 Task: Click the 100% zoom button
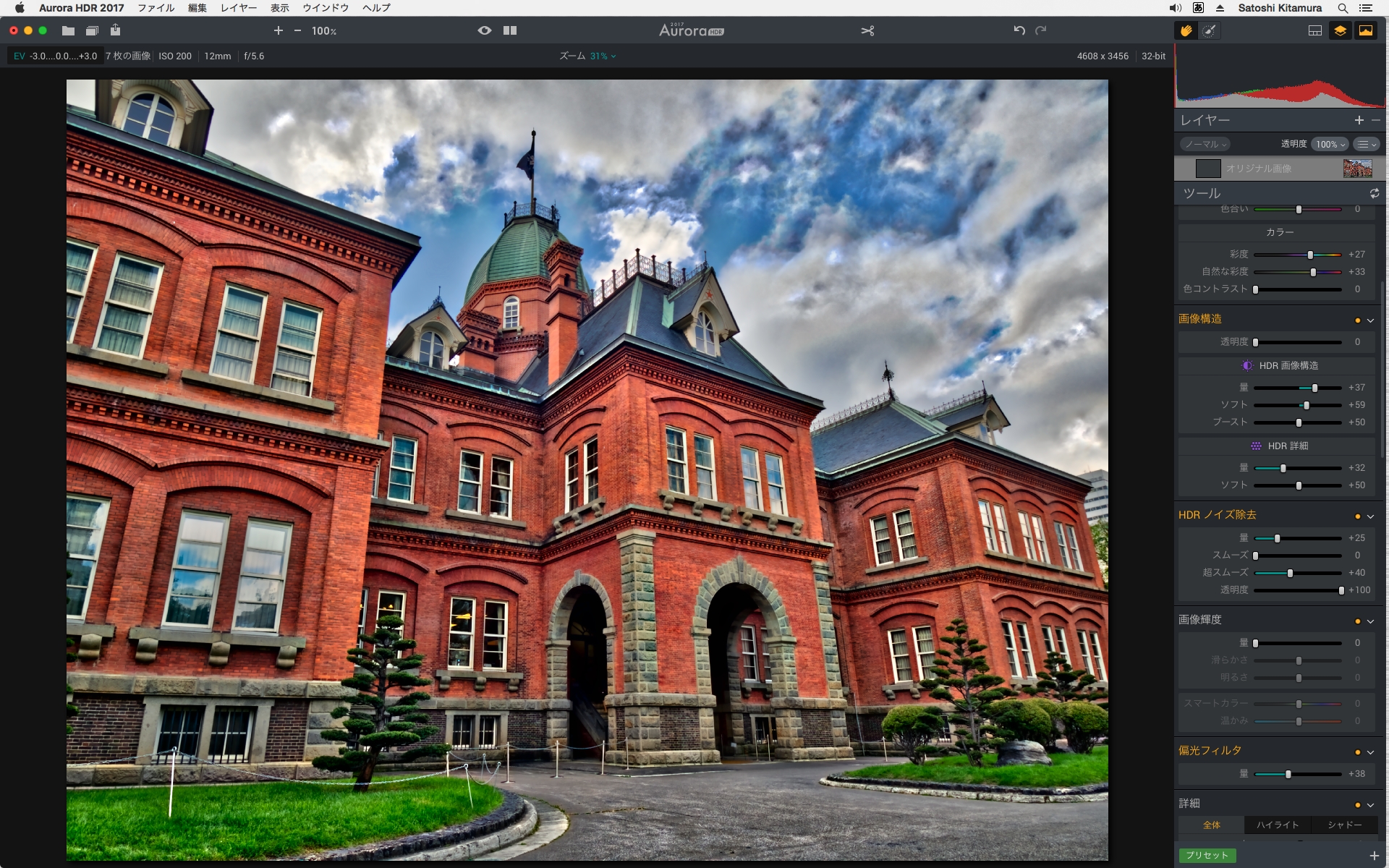tap(323, 31)
